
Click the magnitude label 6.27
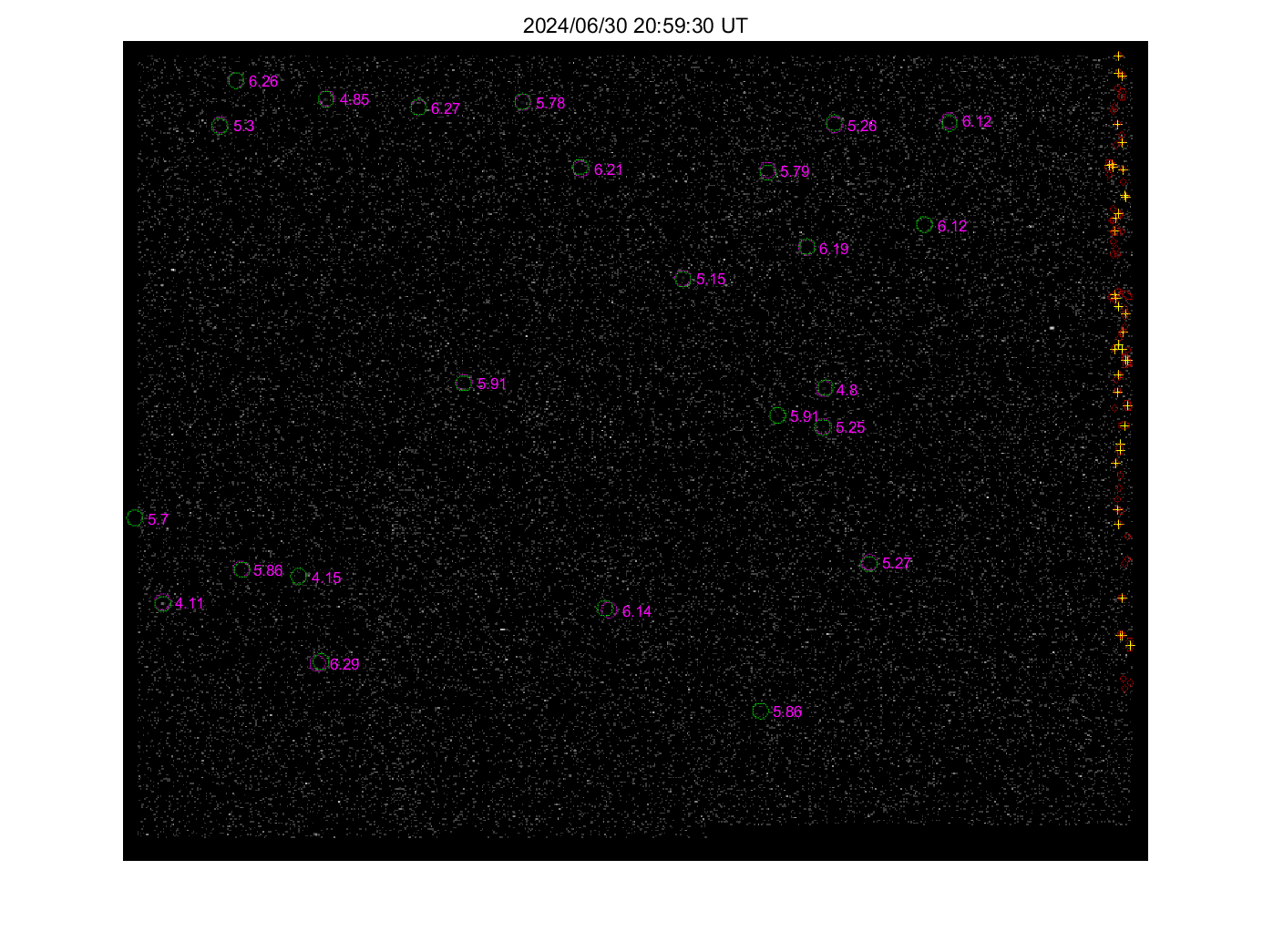[x=446, y=109]
